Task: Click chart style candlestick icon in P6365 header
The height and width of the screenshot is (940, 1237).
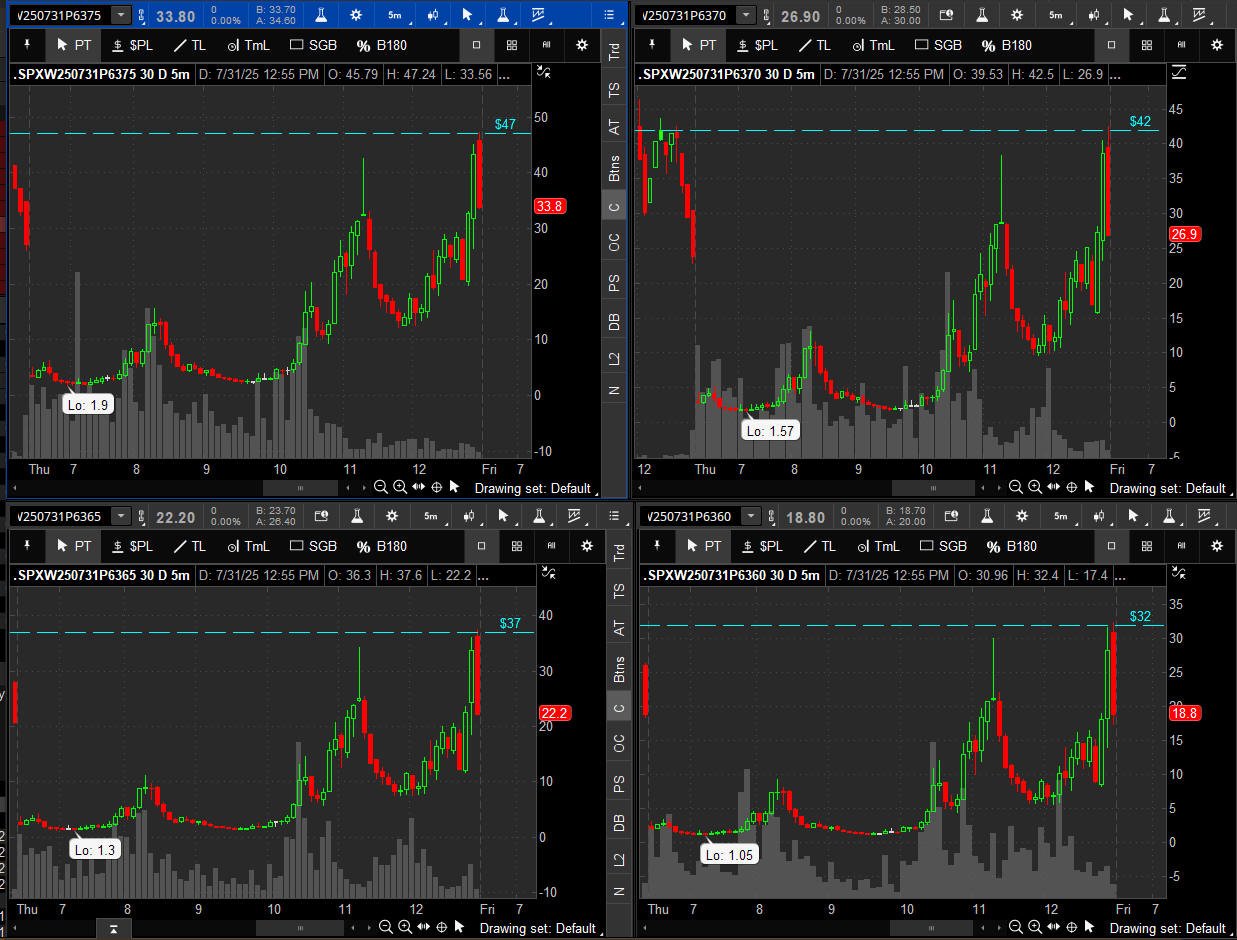Action: pyautogui.click(x=469, y=516)
